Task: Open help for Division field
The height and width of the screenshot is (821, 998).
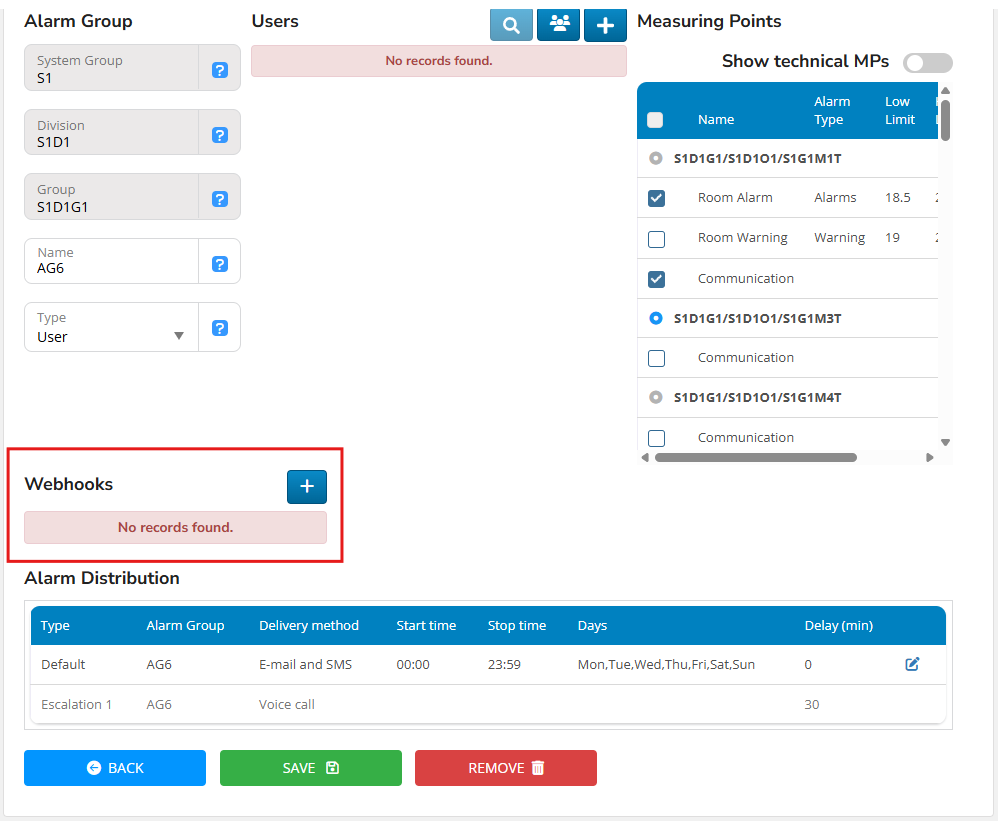Action: click(220, 135)
